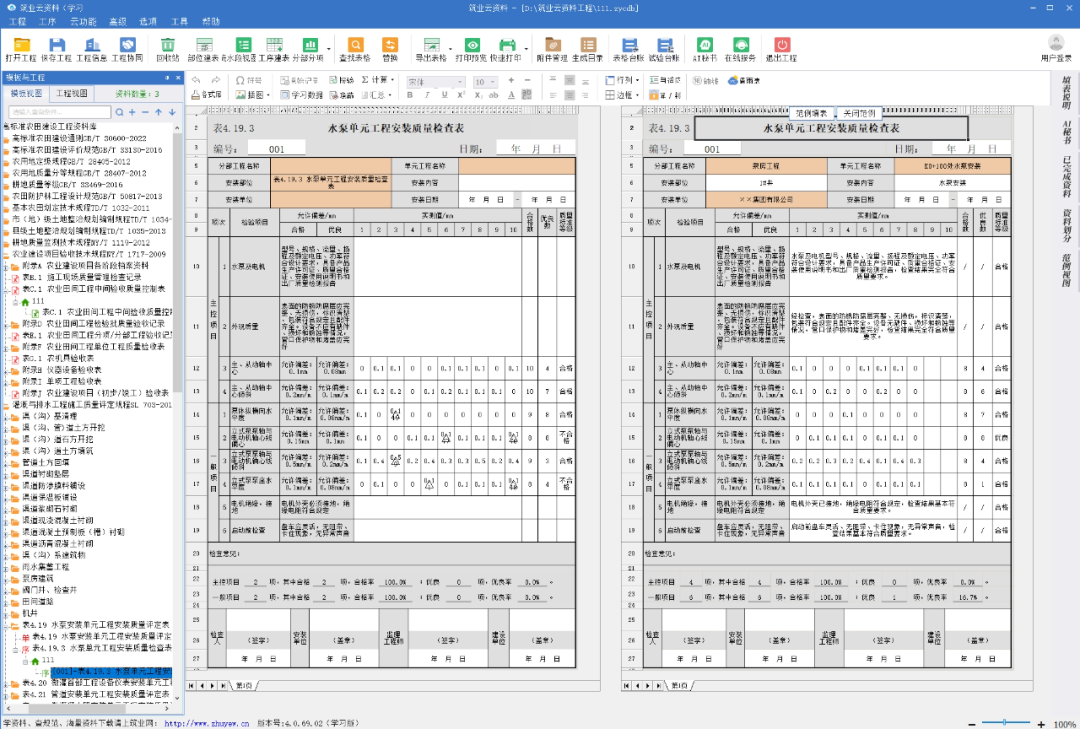This screenshot has width=1080, height=729.
Task: Click 范例视图 in right sidebar
Action: [1066, 269]
